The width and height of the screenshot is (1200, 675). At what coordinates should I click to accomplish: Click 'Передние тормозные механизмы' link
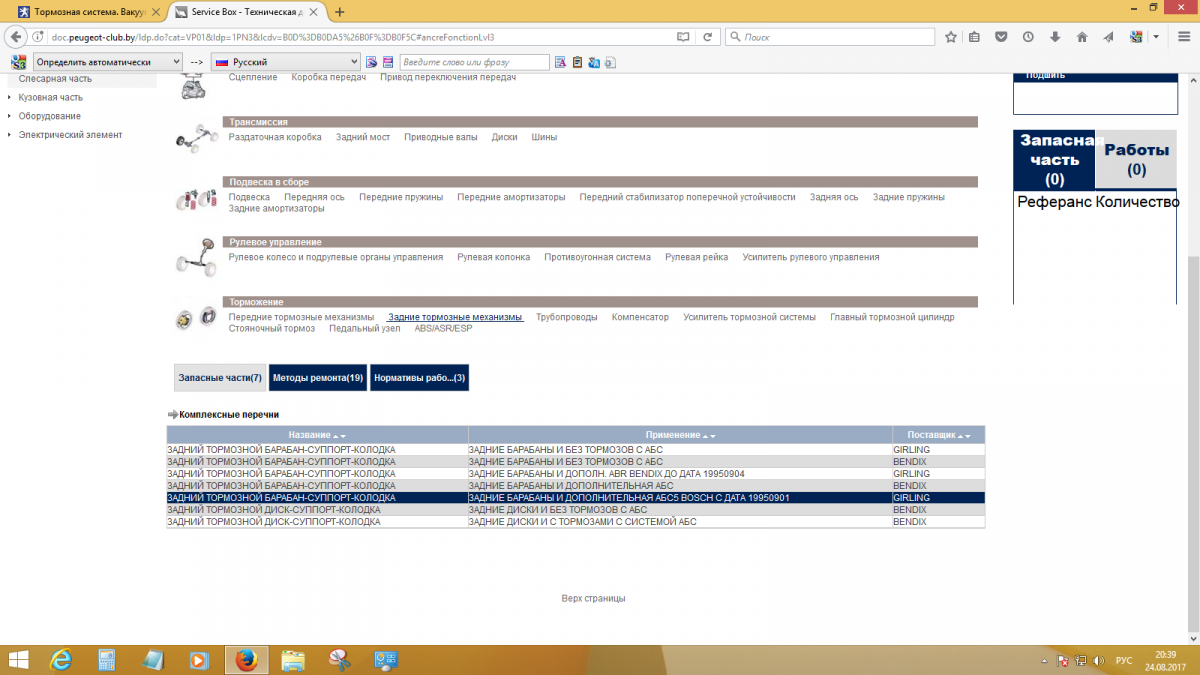point(301,317)
